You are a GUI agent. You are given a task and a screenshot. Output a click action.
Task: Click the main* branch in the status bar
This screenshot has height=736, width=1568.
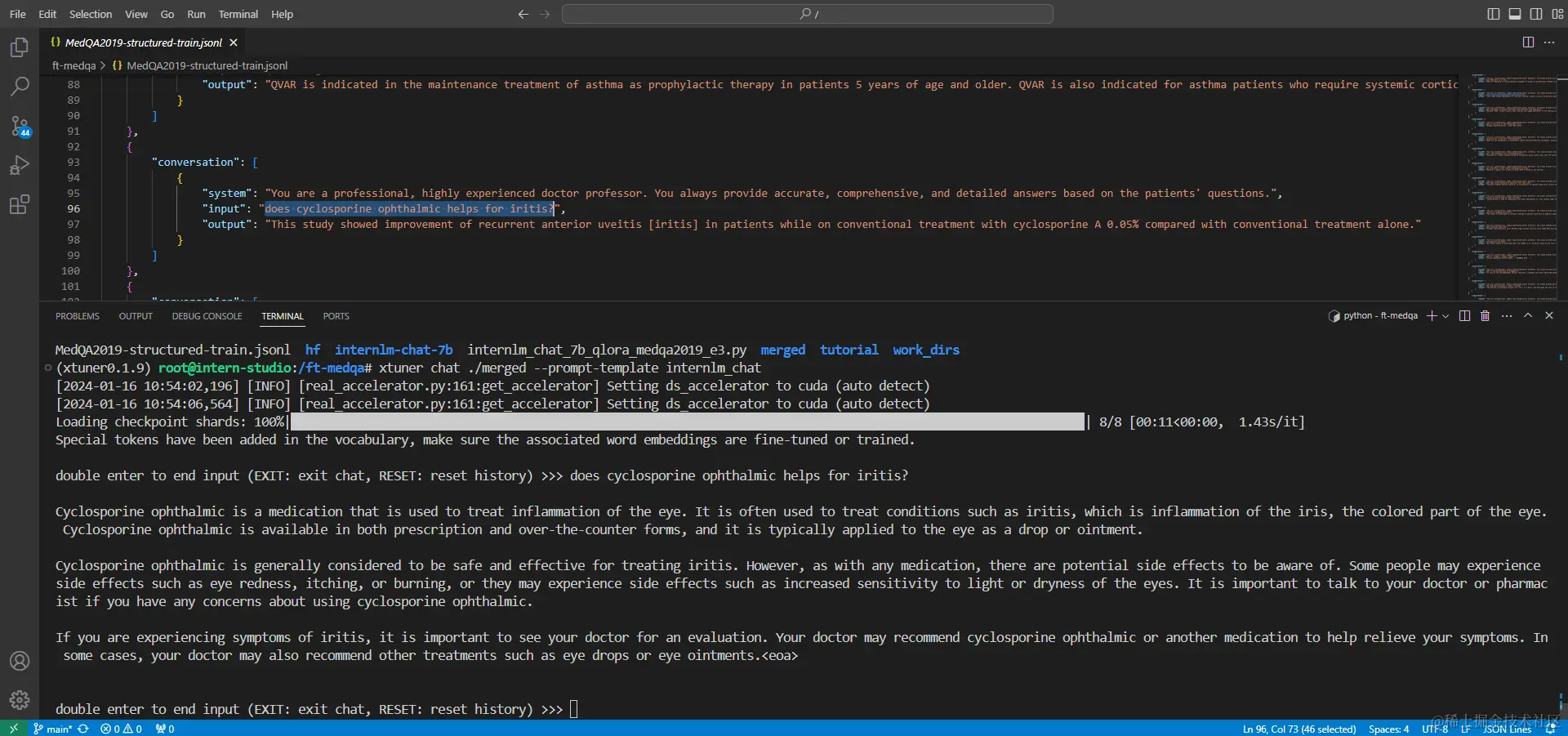(x=52, y=729)
